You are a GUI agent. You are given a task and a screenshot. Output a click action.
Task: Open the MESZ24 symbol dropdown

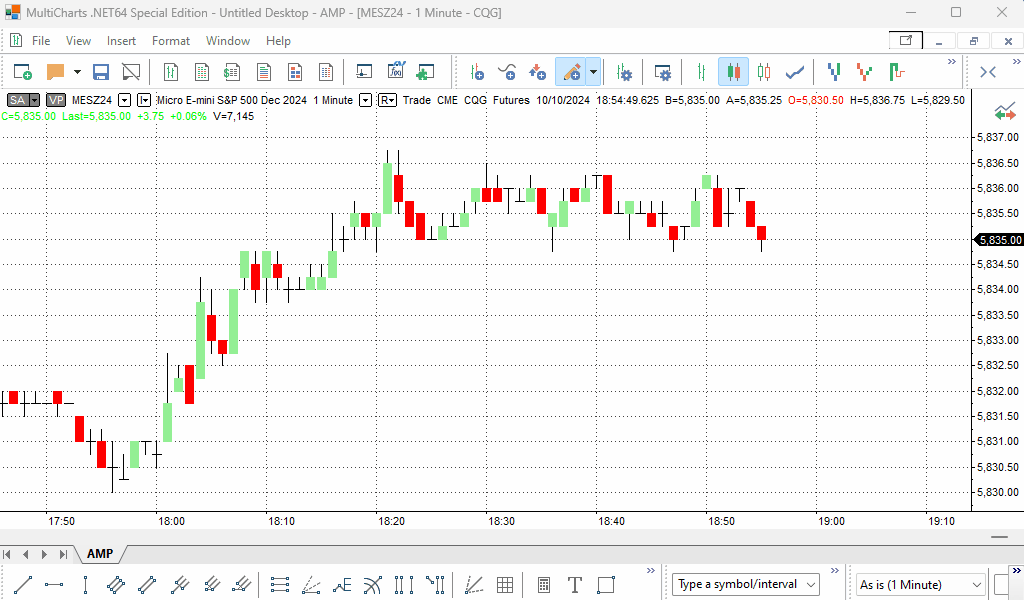click(x=124, y=100)
